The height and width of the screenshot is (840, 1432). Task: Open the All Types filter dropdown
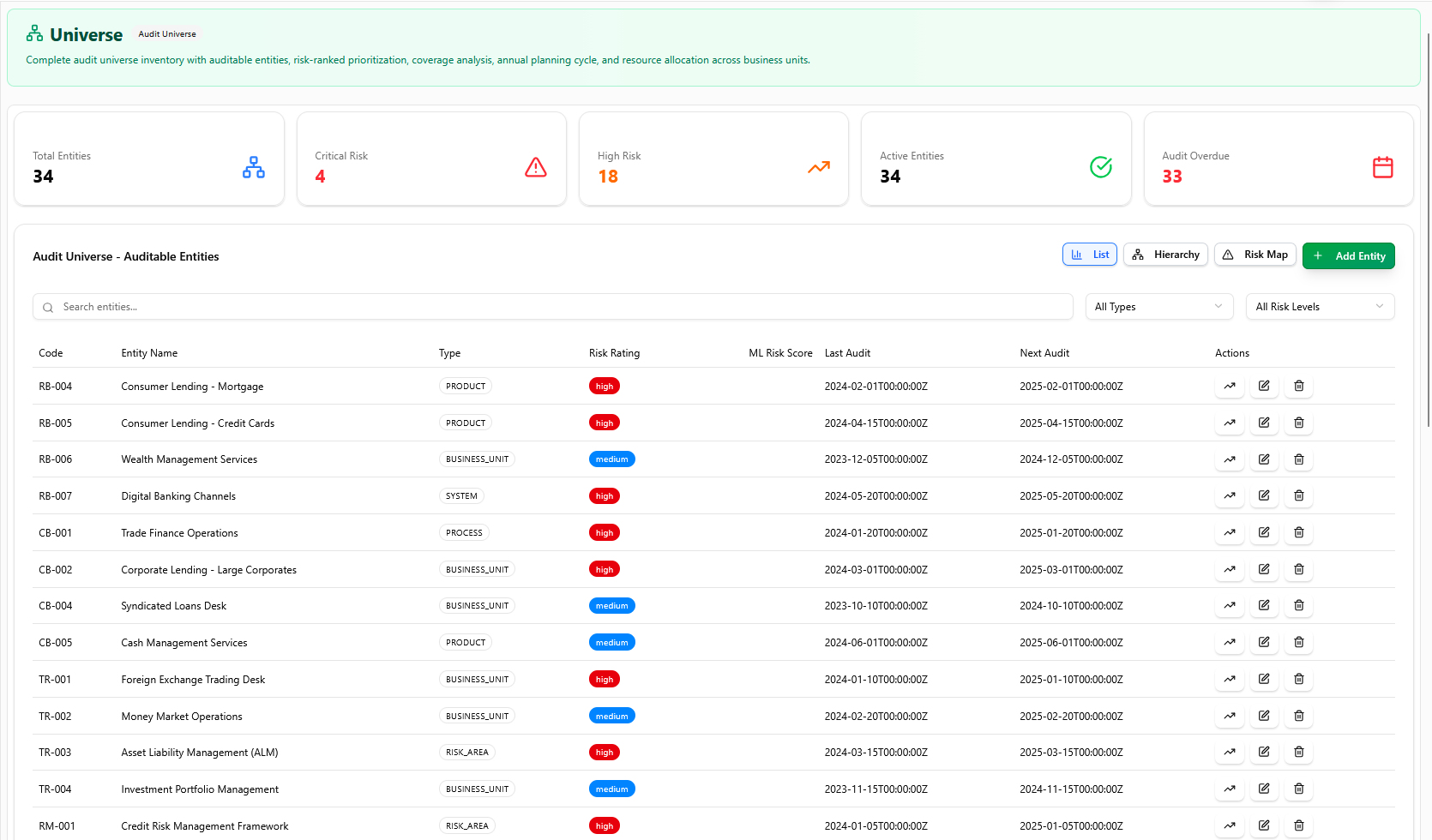pyautogui.click(x=1158, y=307)
